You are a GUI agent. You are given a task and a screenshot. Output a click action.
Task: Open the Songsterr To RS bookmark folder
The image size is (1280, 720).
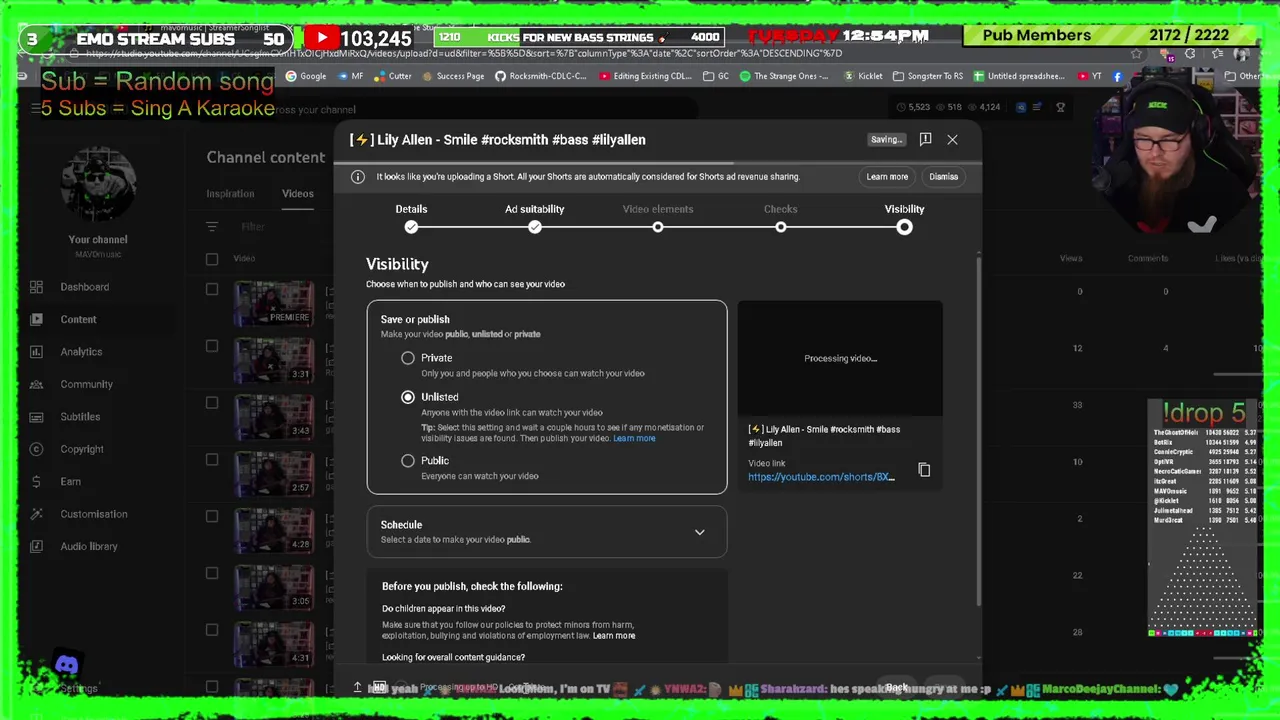[928, 76]
